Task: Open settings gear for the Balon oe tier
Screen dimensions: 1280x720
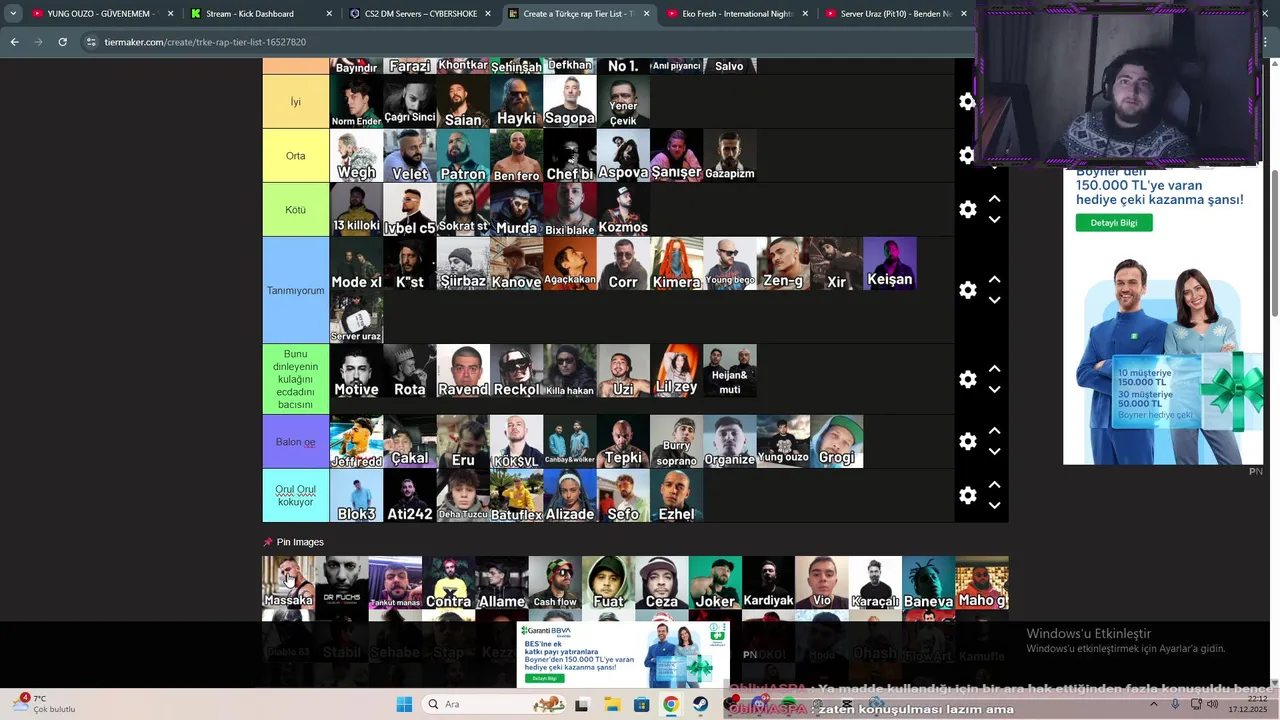Action: (967, 441)
